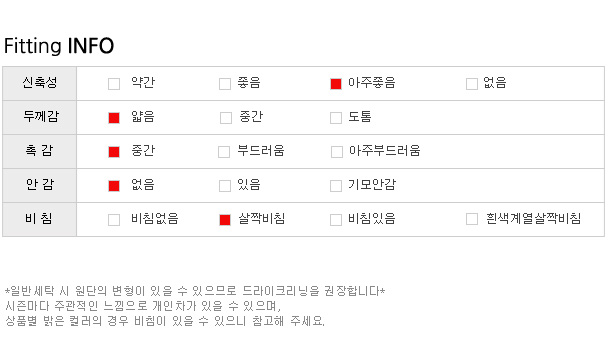
Task: Uncheck the red 중간 box in 촉감 row
Action: tap(114, 152)
